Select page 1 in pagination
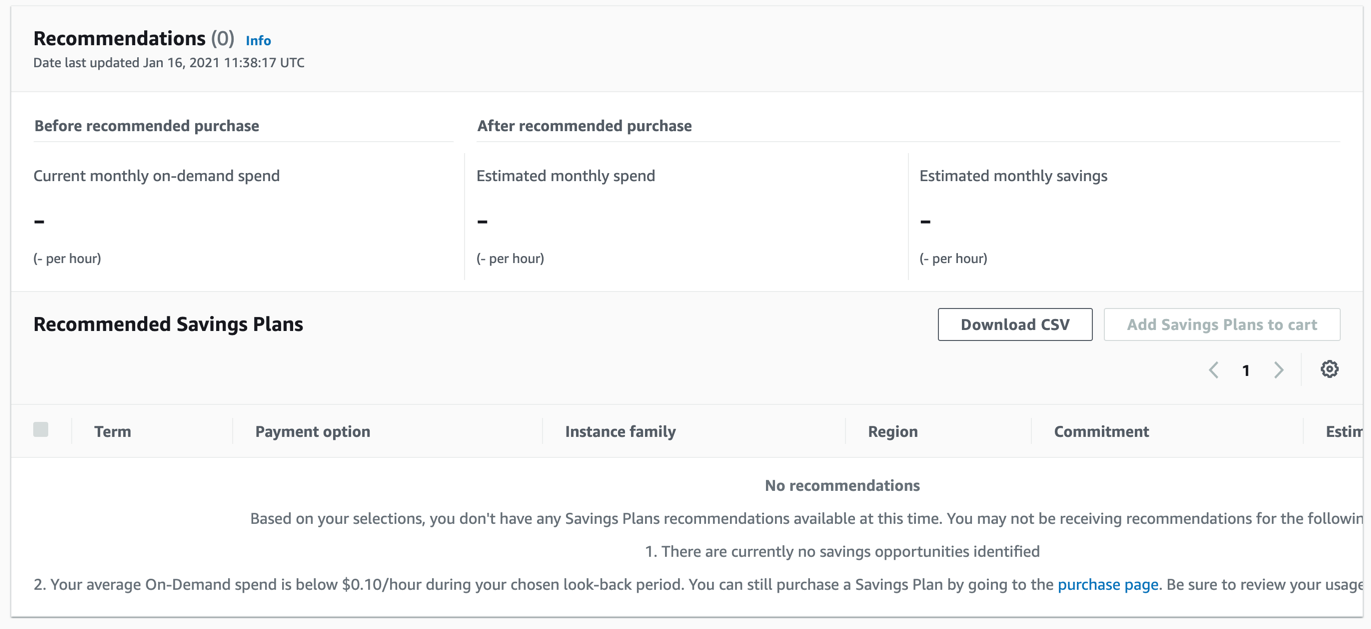Screen dimensions: 1371x629 1246,369
